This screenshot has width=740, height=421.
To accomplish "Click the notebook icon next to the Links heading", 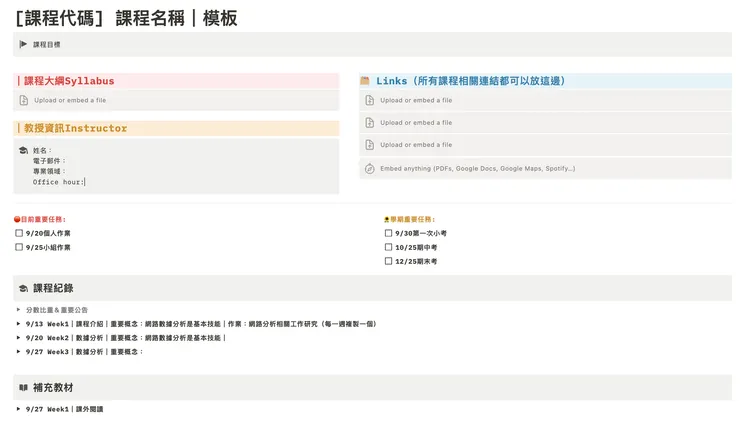I will pyautogui.click(x=365, y=81).
